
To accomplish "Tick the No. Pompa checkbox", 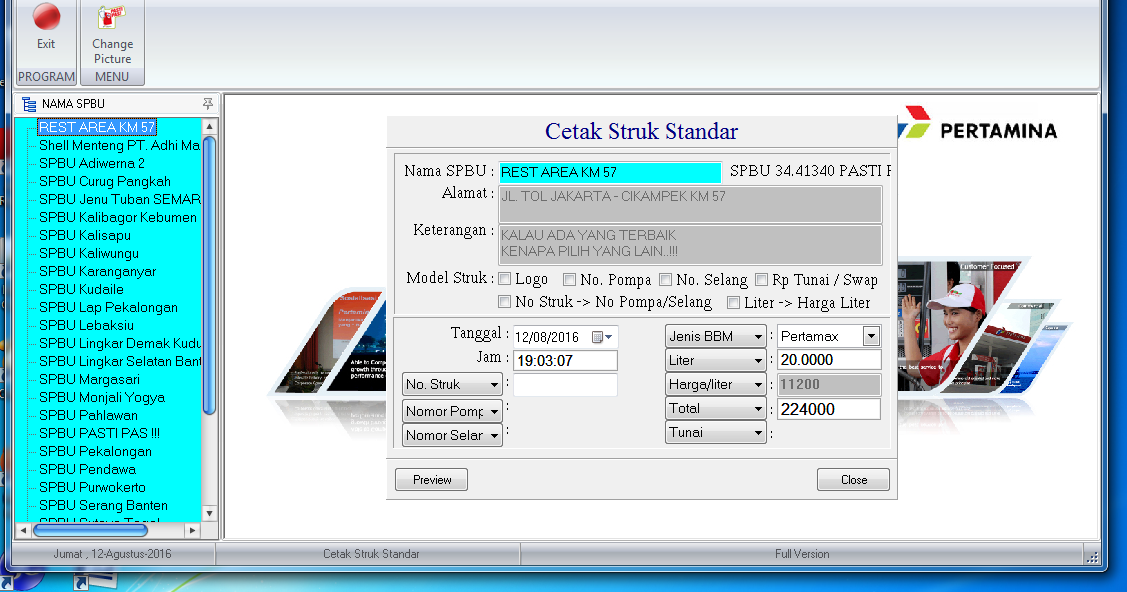I will tap(569, 279).
